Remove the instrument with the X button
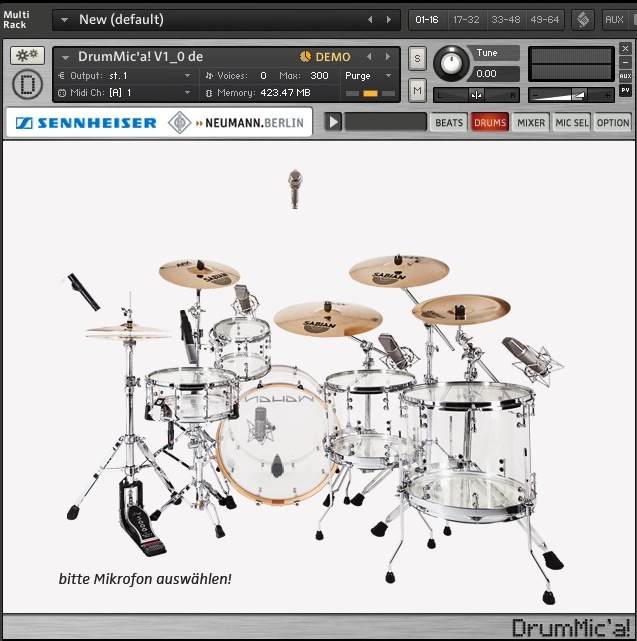This screenshot has width=637, height=641. pyautogui.click(x=625, y=49)
